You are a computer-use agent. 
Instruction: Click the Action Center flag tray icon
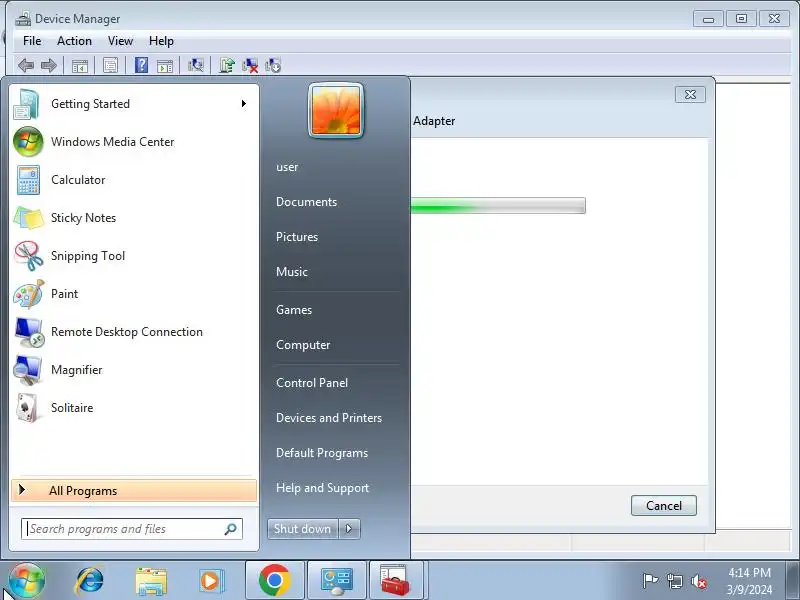point(650,581)
